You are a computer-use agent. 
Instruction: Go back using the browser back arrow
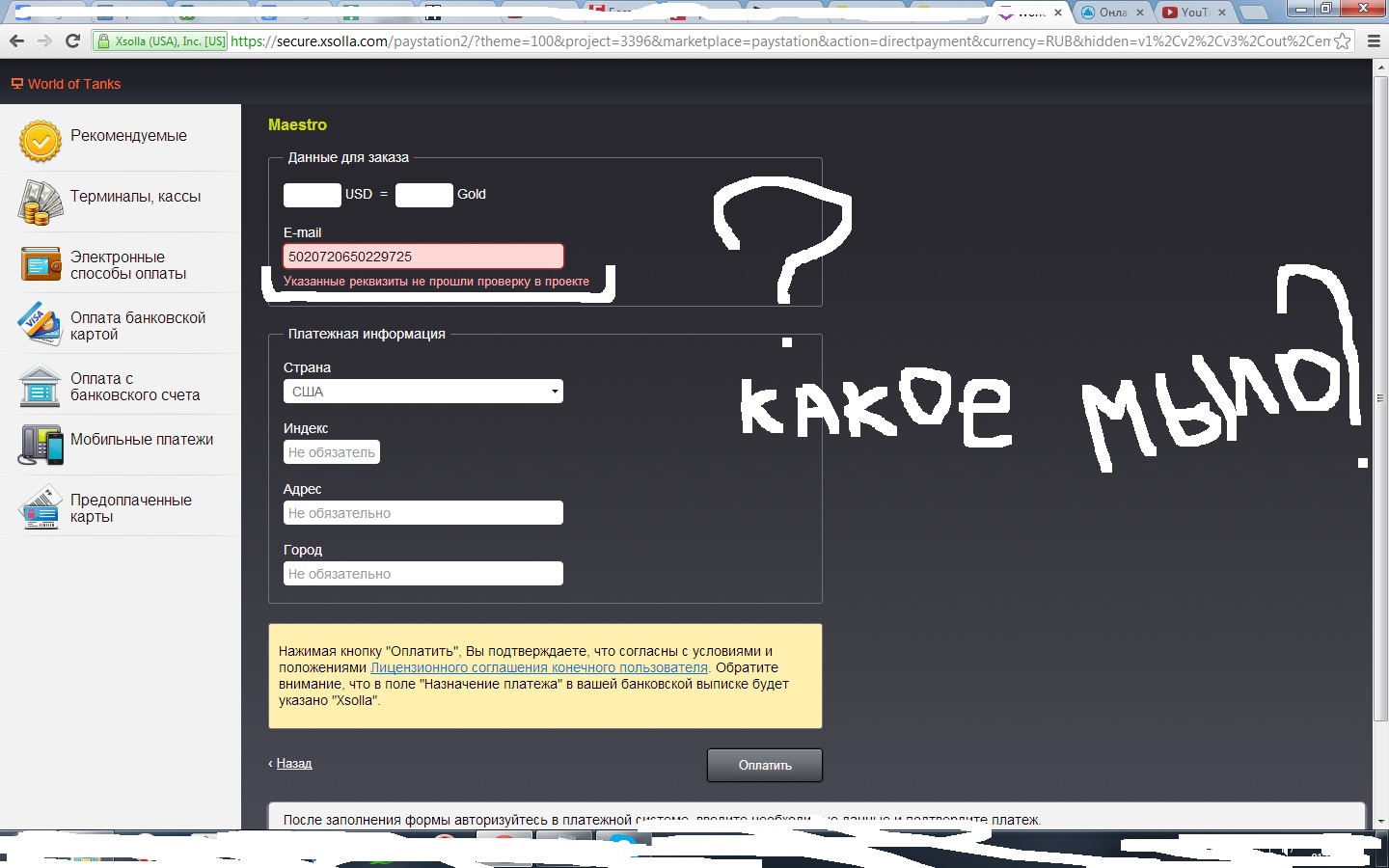click(x=16, y=41)
